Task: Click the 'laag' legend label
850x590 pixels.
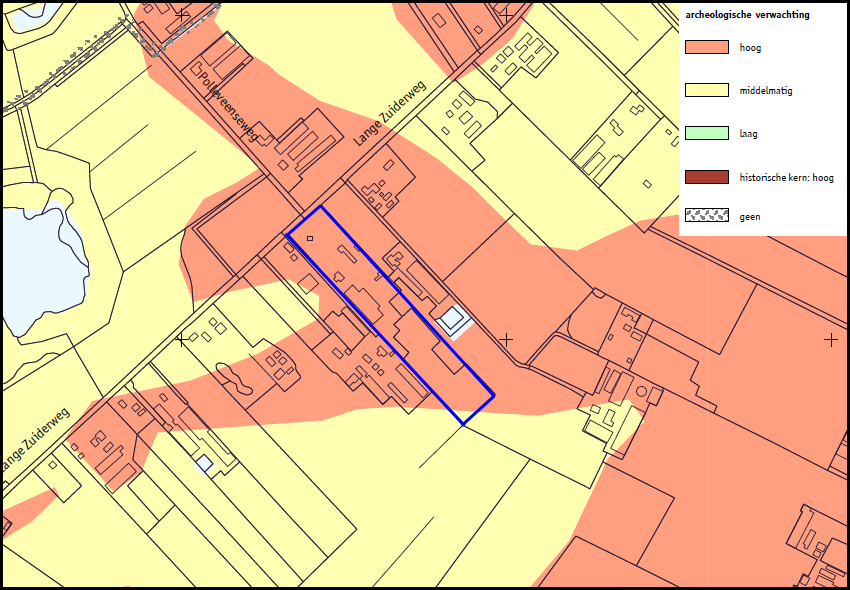Action: pyautogui.click(x=748, y=134)
